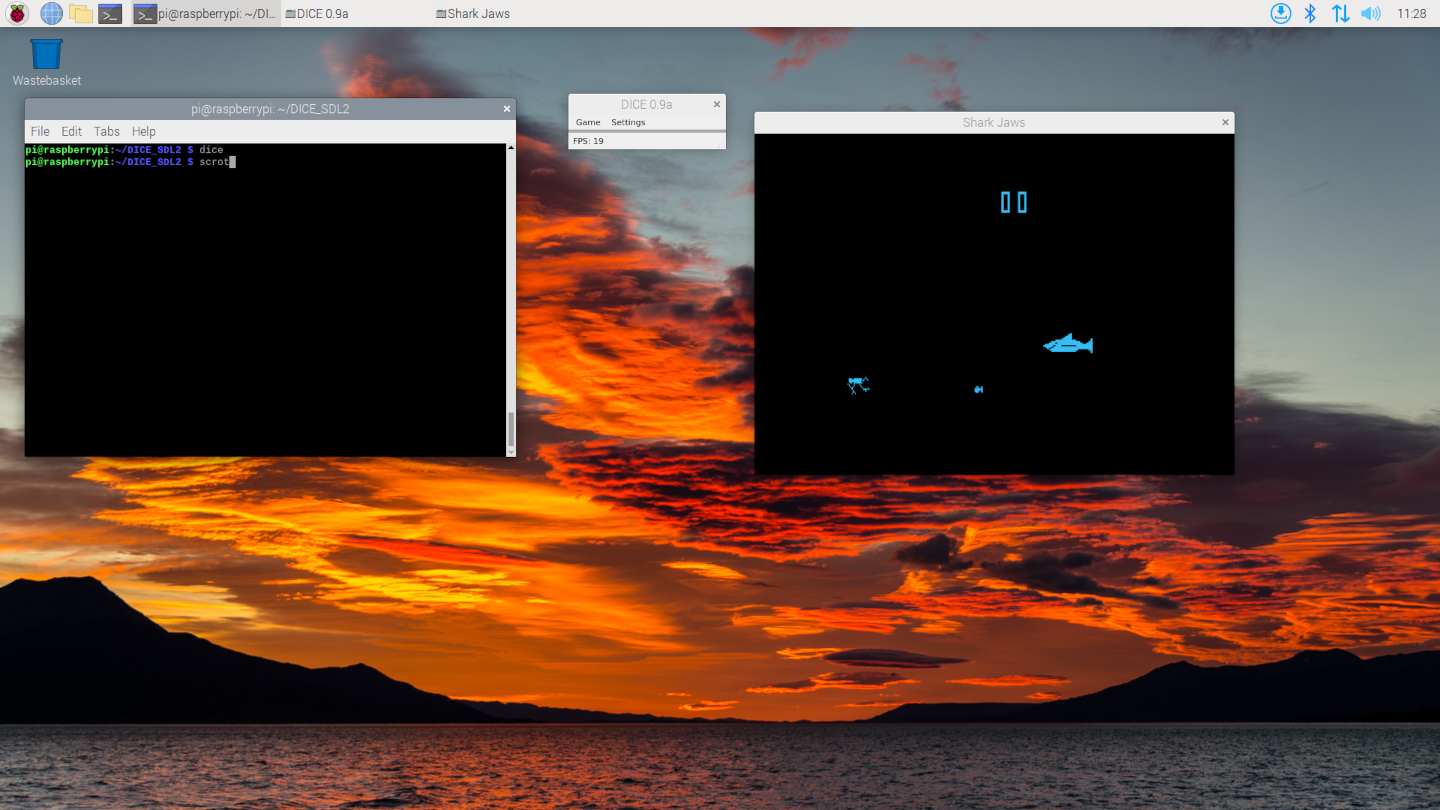
Task: Click the diver sprite in Shark Jaws
Action: coord(858,385)
